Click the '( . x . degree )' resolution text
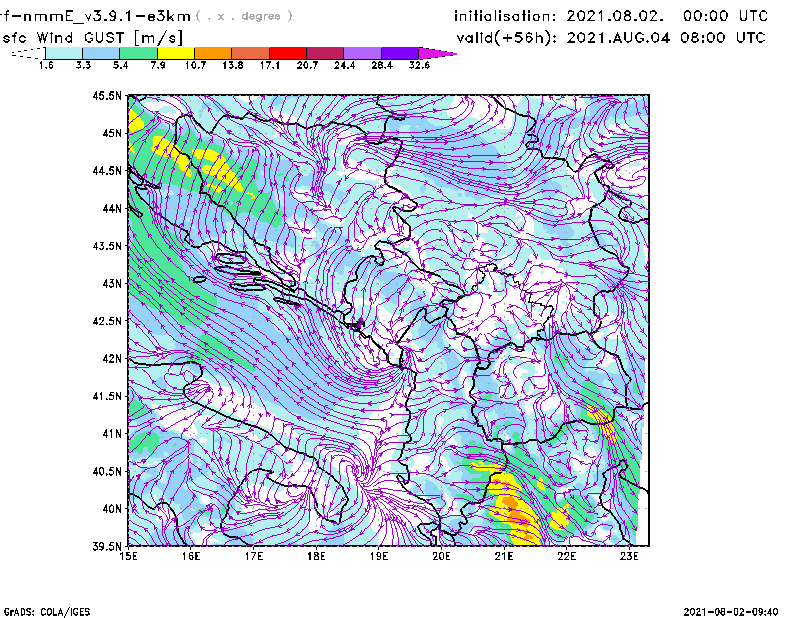Image resolution: width=800 pixels, height=618 pixels. [244, 16]
